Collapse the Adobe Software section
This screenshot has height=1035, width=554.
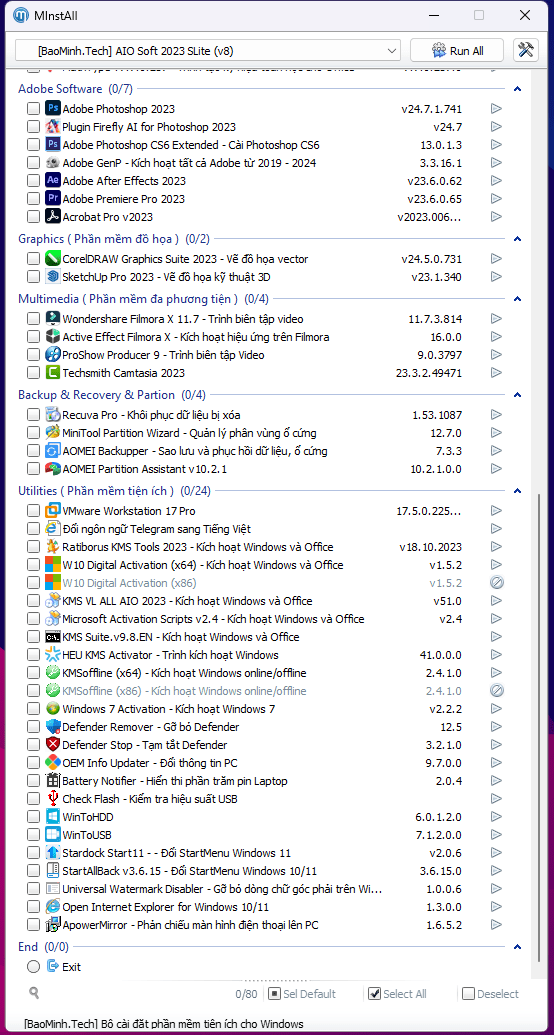click(518, 88)
